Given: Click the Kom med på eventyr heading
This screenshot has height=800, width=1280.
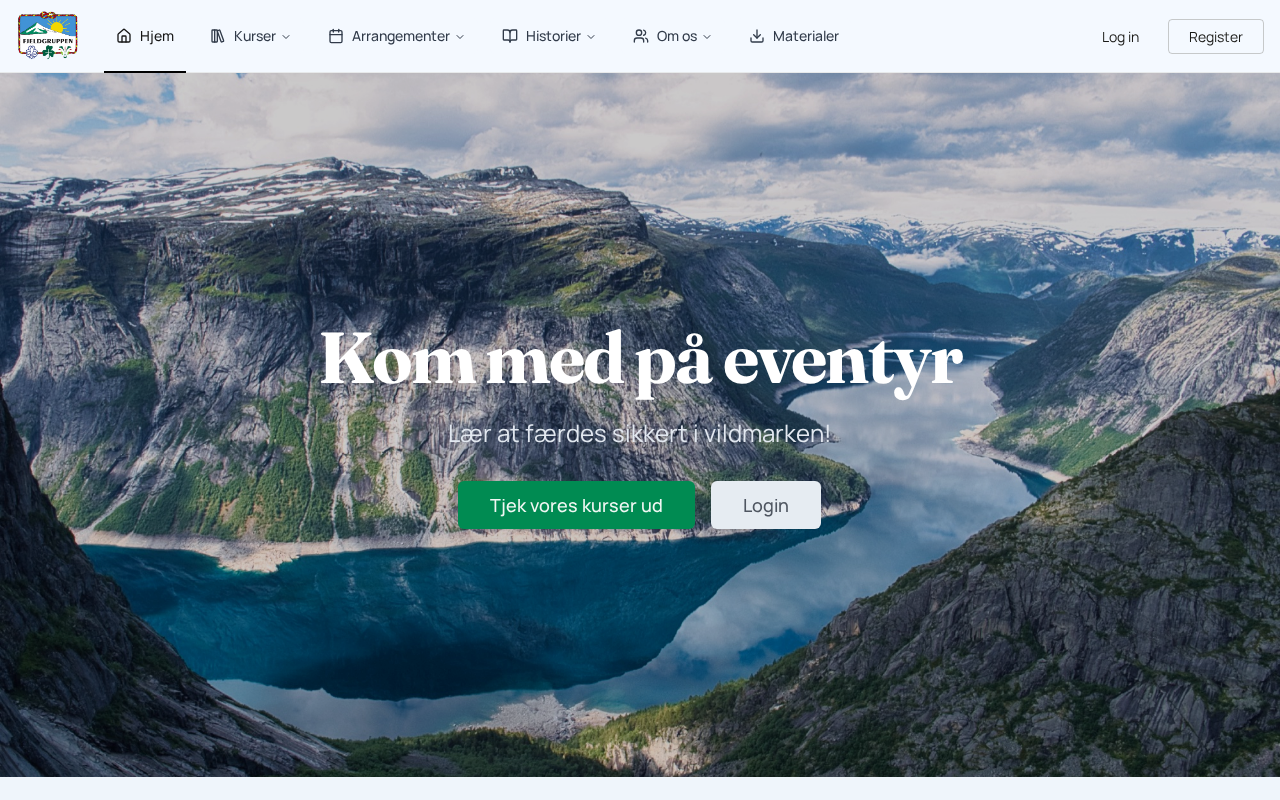Looking at the screenshot, I should pos(640,359).
